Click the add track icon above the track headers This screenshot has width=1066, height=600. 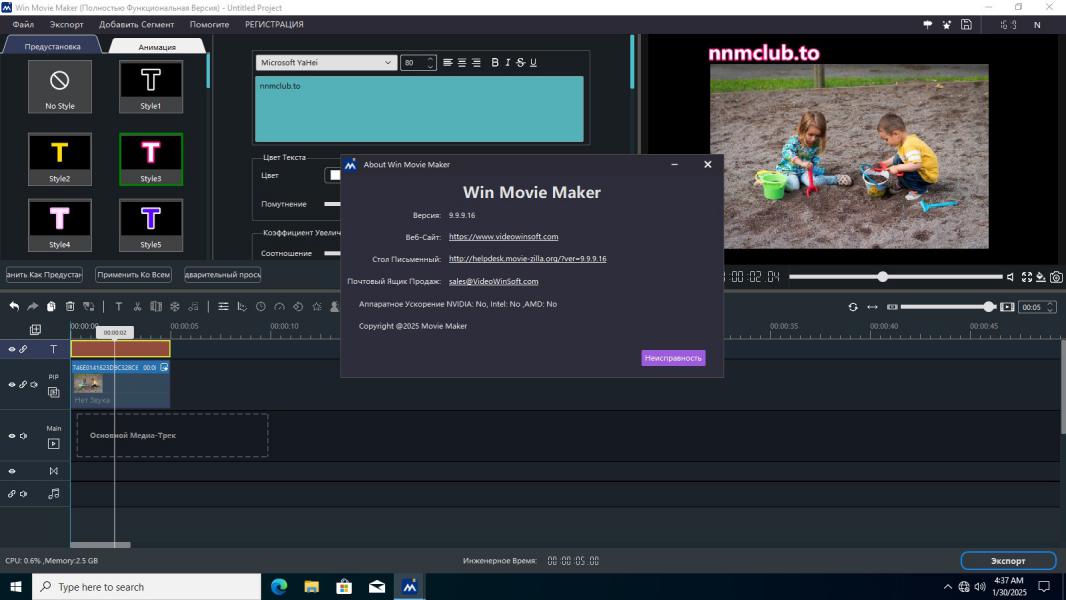pos(35,330)
